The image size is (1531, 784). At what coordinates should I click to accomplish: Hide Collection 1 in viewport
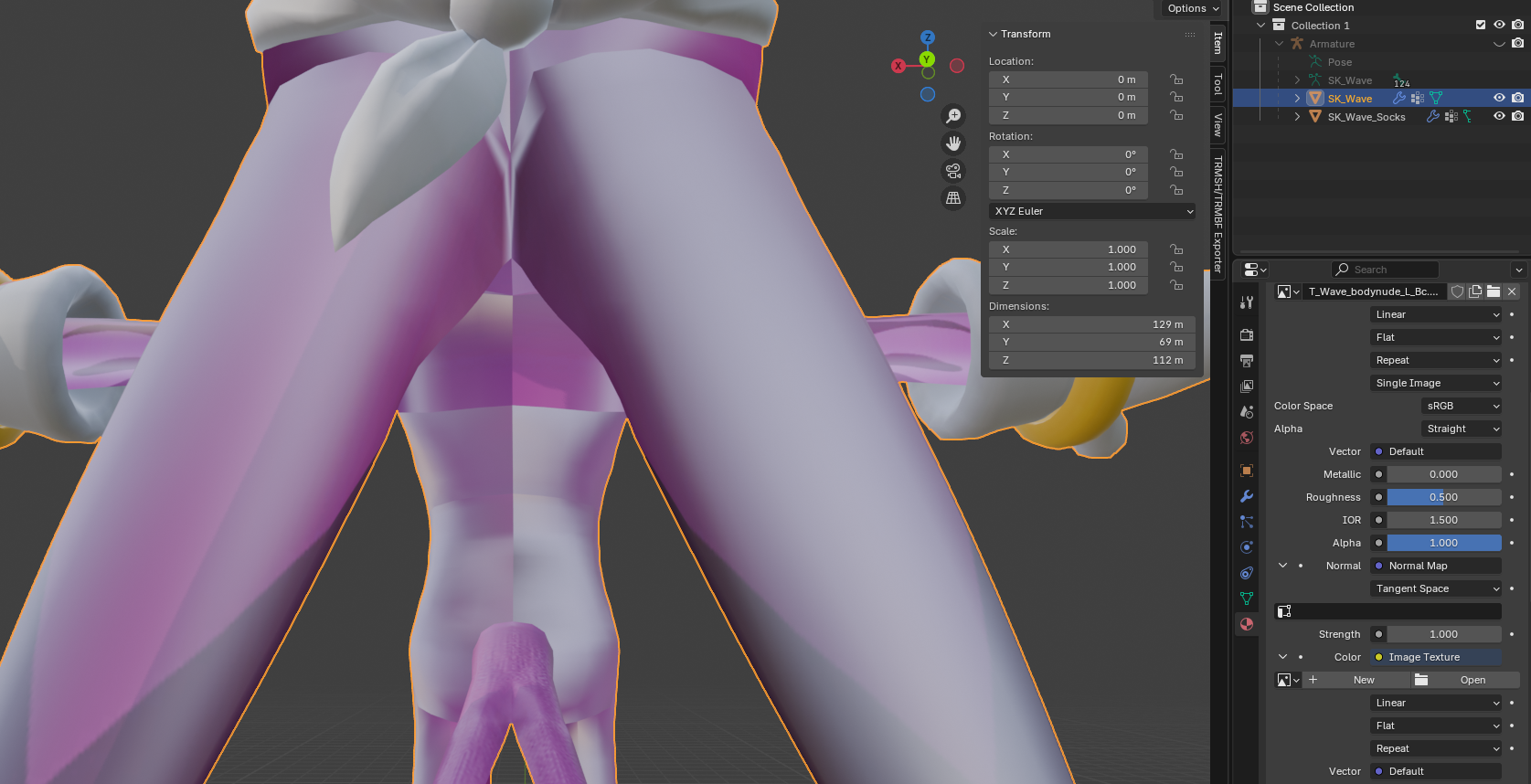click(1499, 25)
